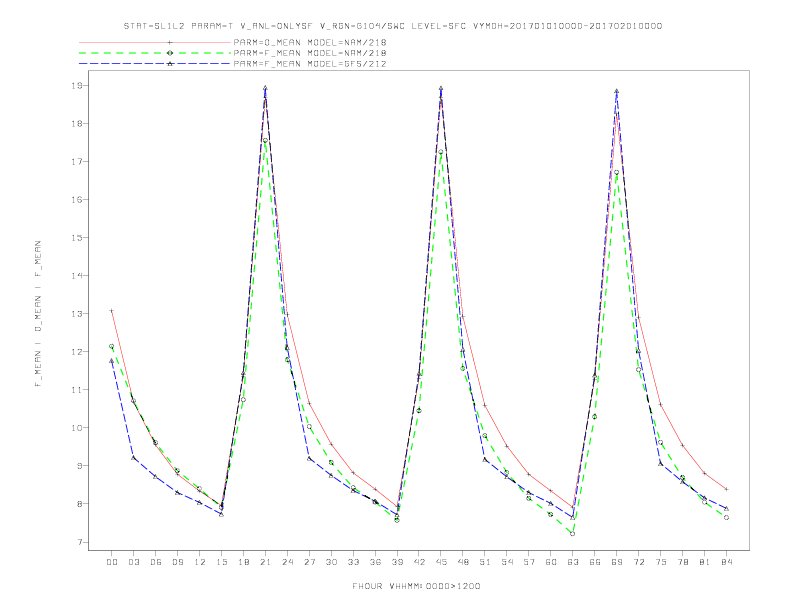Click forecast hour label 36 on x-axis
Screen dimensions: 792x612
pos(375,562)
